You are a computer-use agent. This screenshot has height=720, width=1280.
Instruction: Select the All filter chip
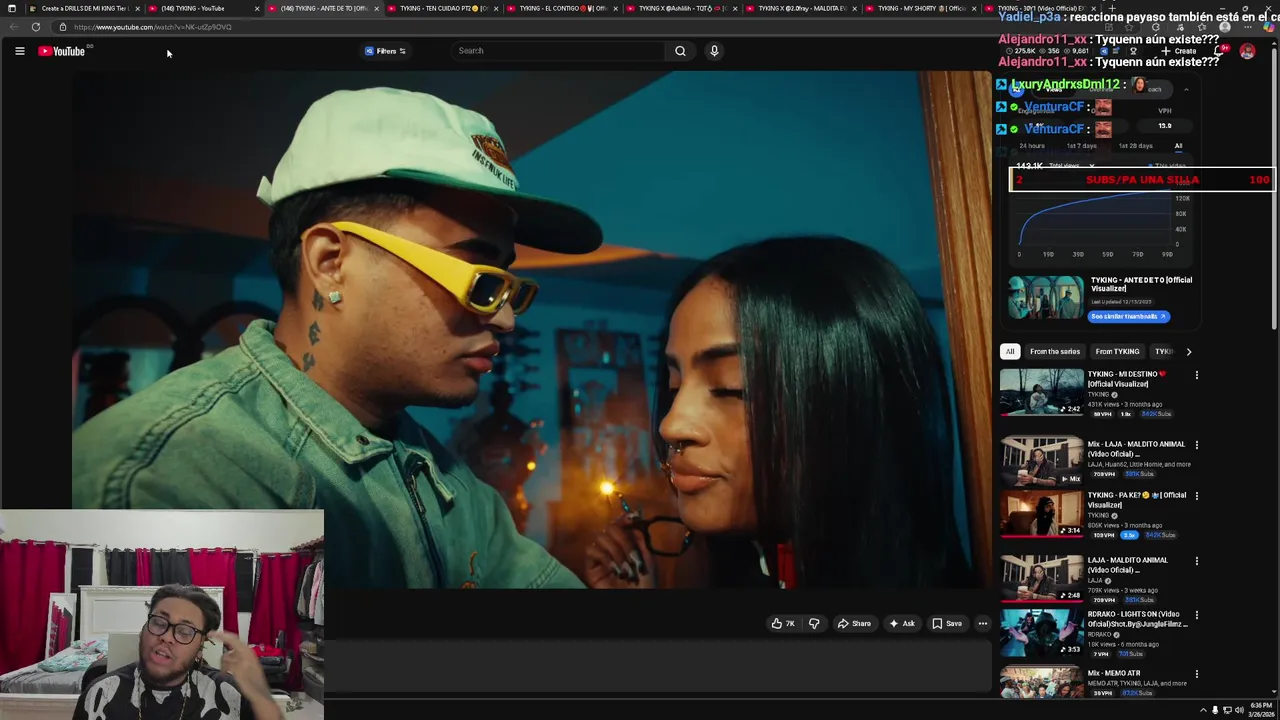[1010, 352]
